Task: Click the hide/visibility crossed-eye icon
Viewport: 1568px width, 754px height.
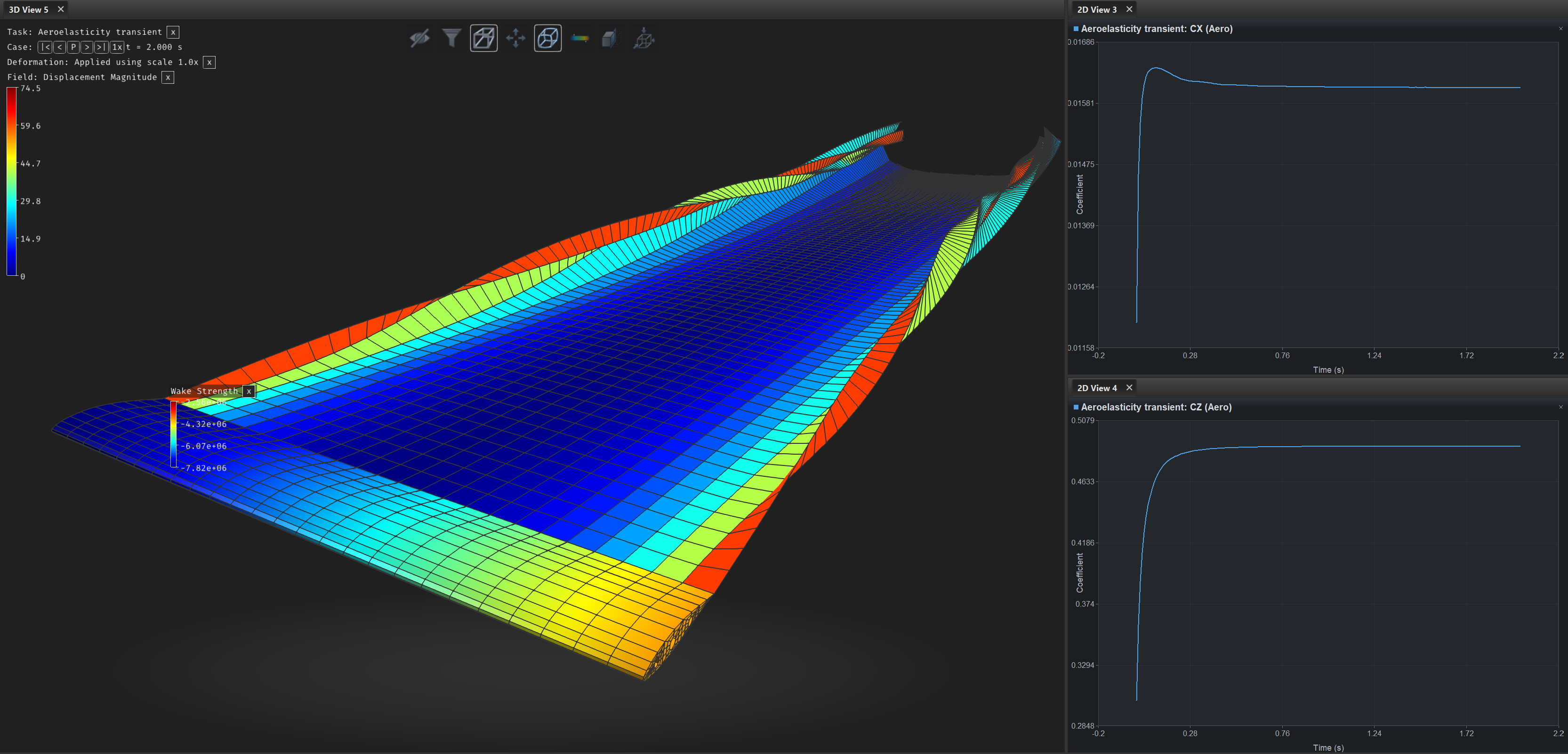Action: [420, 38]
